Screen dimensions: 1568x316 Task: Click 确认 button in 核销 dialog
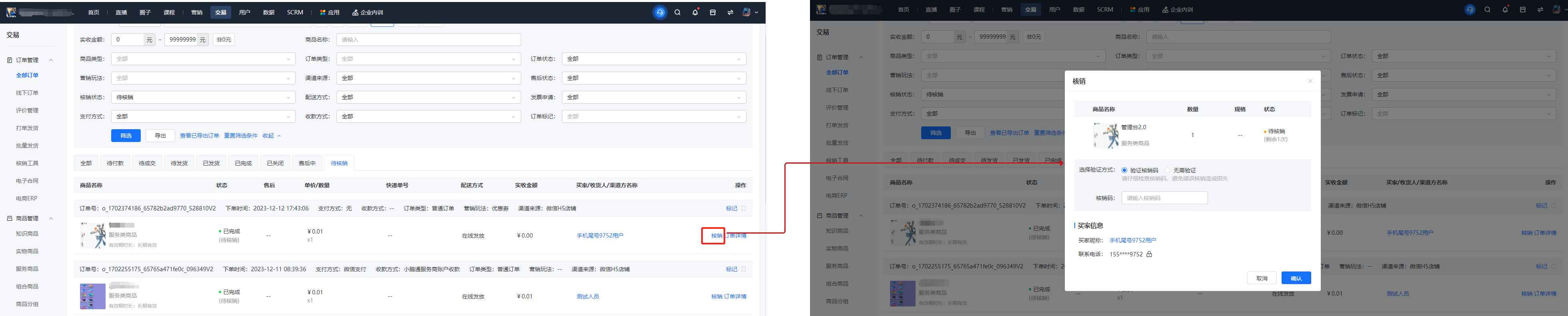point(1296,278)
